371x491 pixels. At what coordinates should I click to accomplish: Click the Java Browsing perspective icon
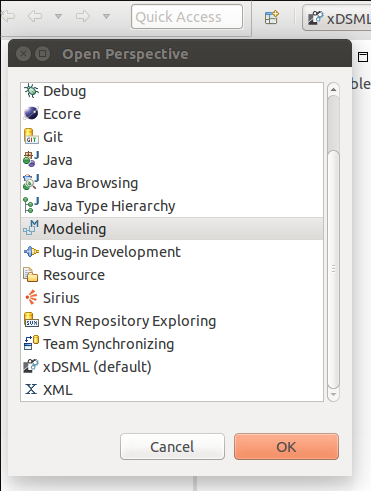pos(31,183)
